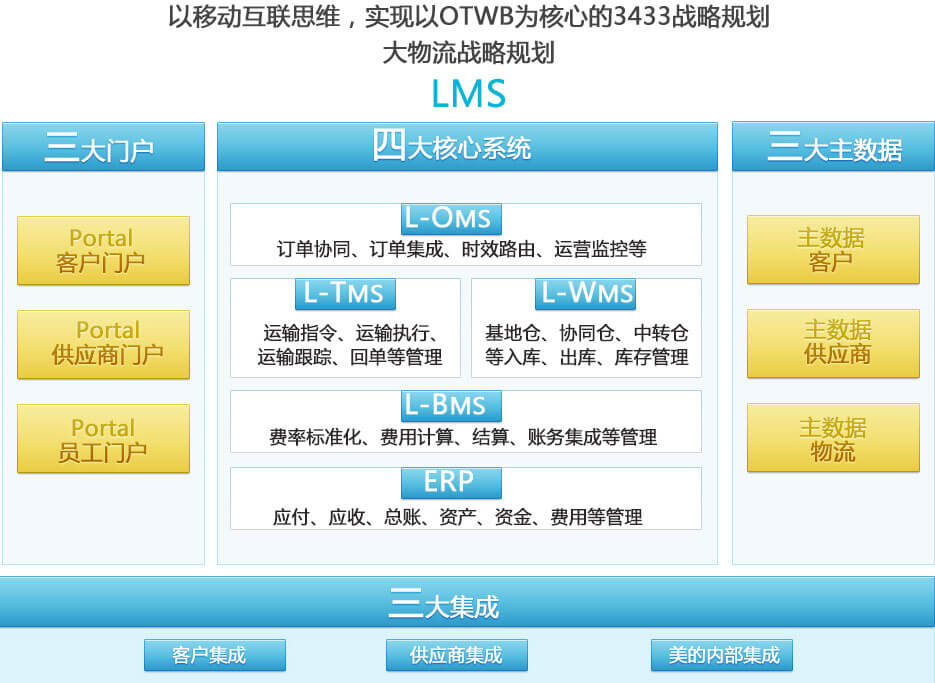Click the Portal 客户门户 button

103,249
